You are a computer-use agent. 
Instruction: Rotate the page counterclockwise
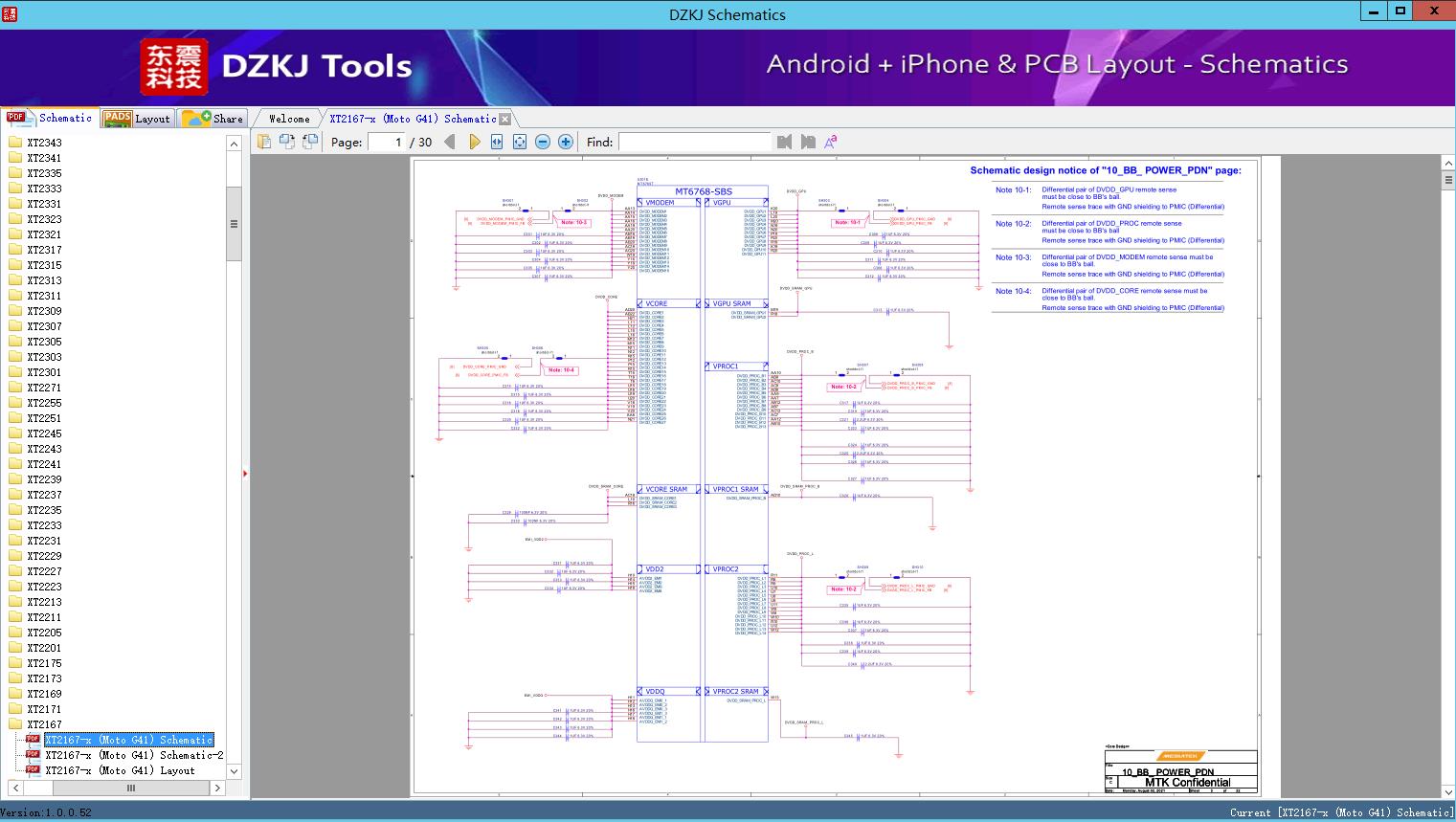[x=287, y=142]
